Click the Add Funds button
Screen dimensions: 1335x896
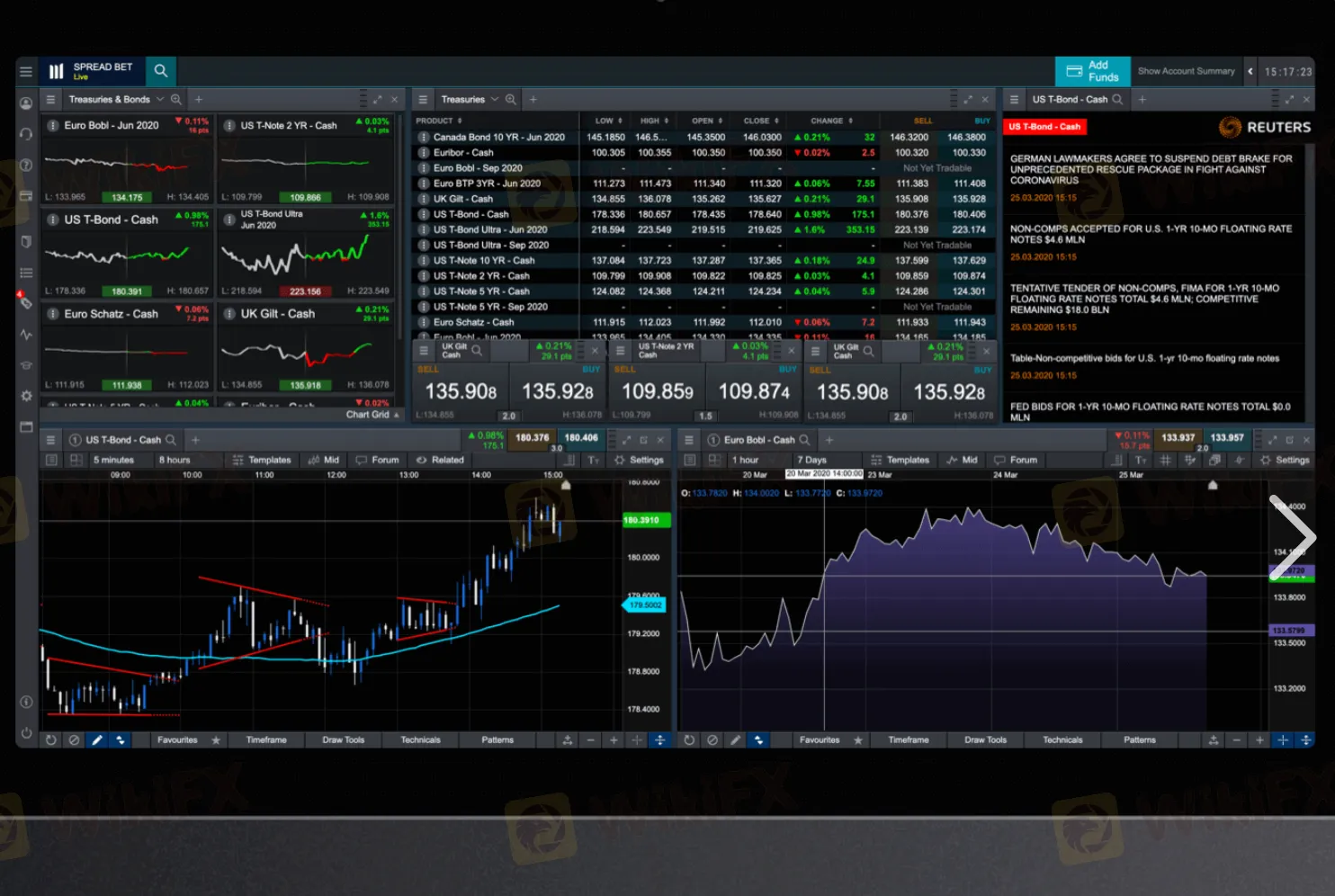coord(1091,71)
